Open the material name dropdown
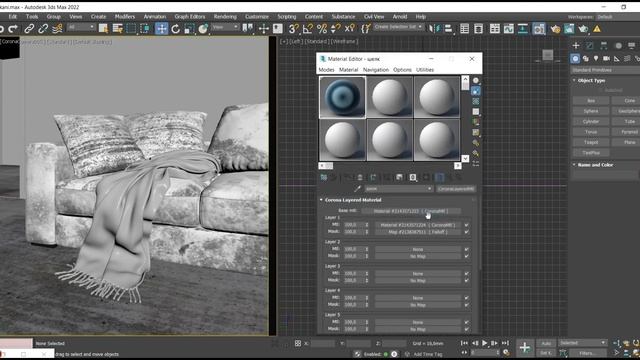The height and width of the screenshot is (360, 640). (x=398, y=189)
